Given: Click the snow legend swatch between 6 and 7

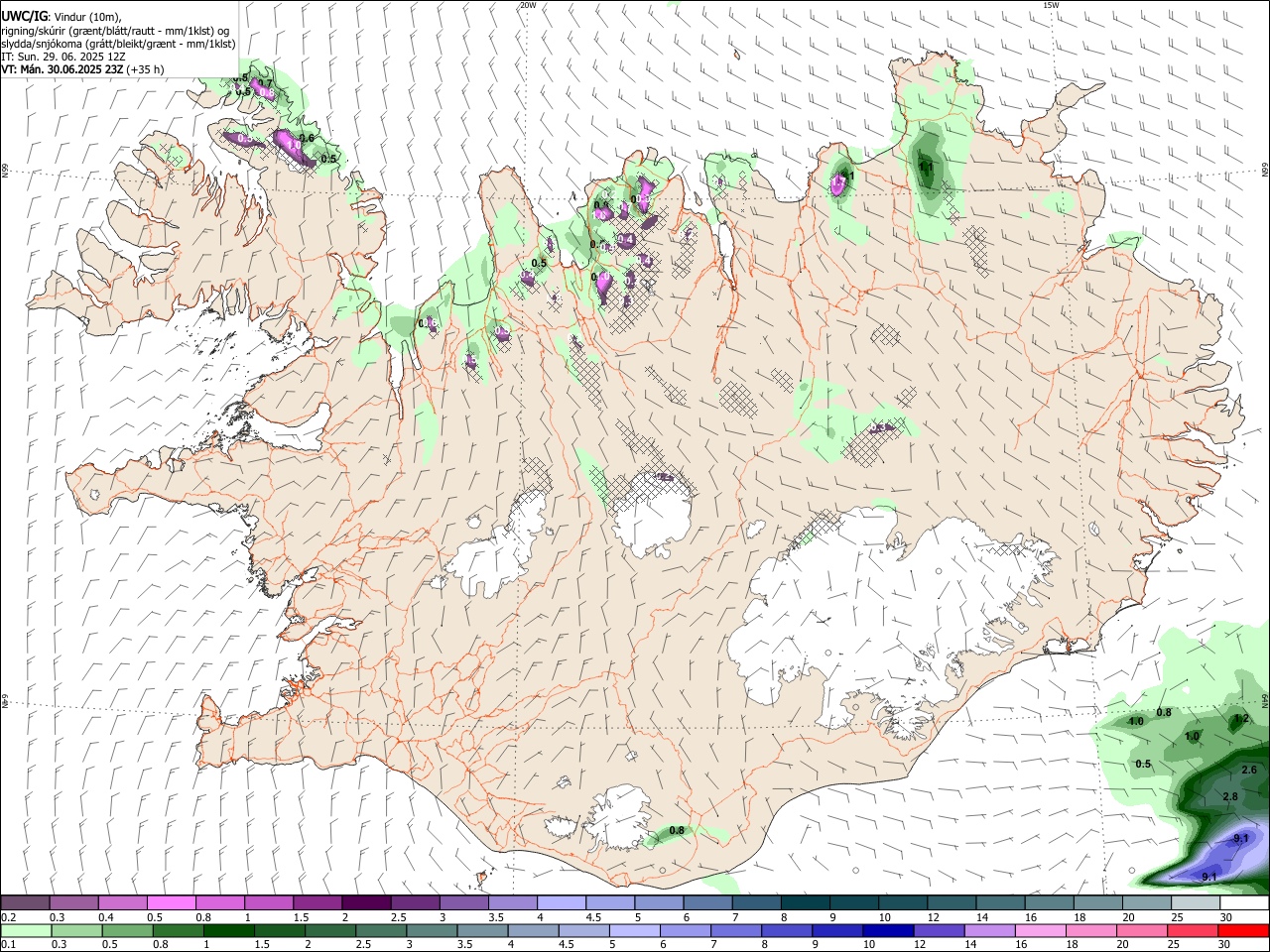Looking at the screenshot, I should (706, 902).
